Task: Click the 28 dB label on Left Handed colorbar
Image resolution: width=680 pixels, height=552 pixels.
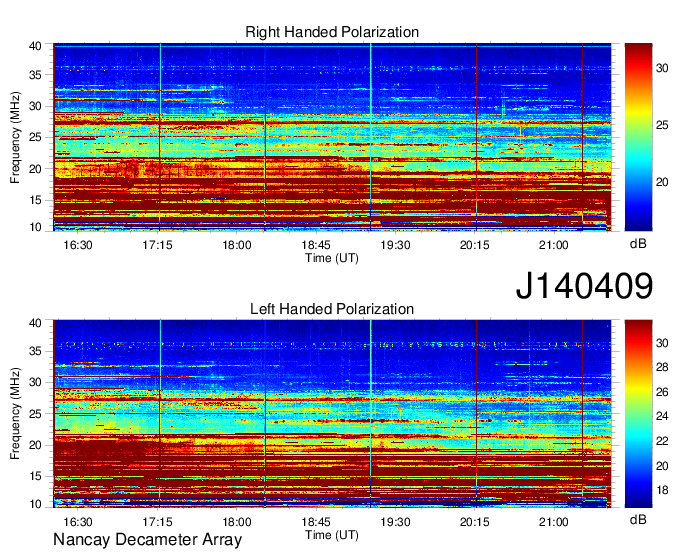Action: [x=662, y=368]
